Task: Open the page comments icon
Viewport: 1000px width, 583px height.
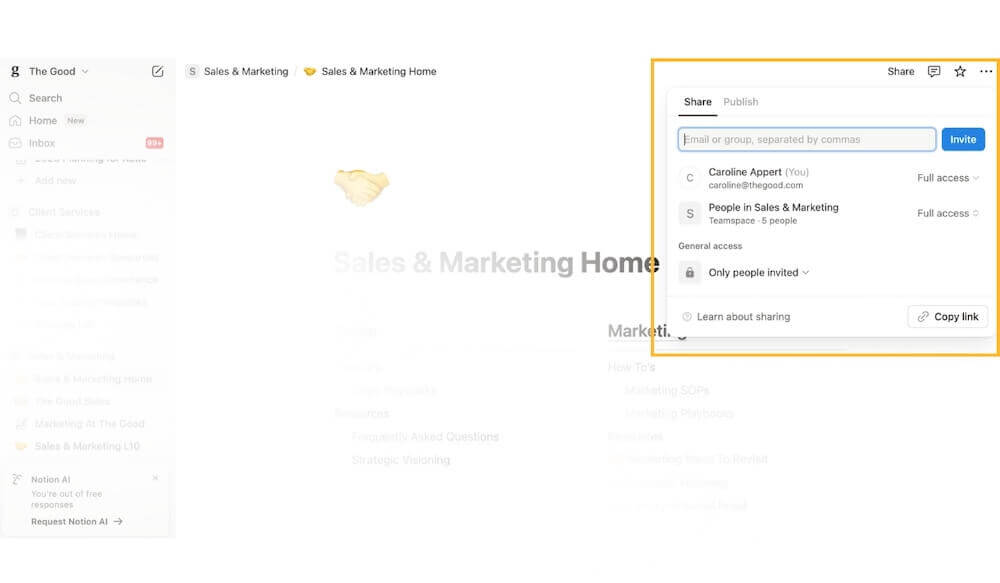Action: coord(934,71)
